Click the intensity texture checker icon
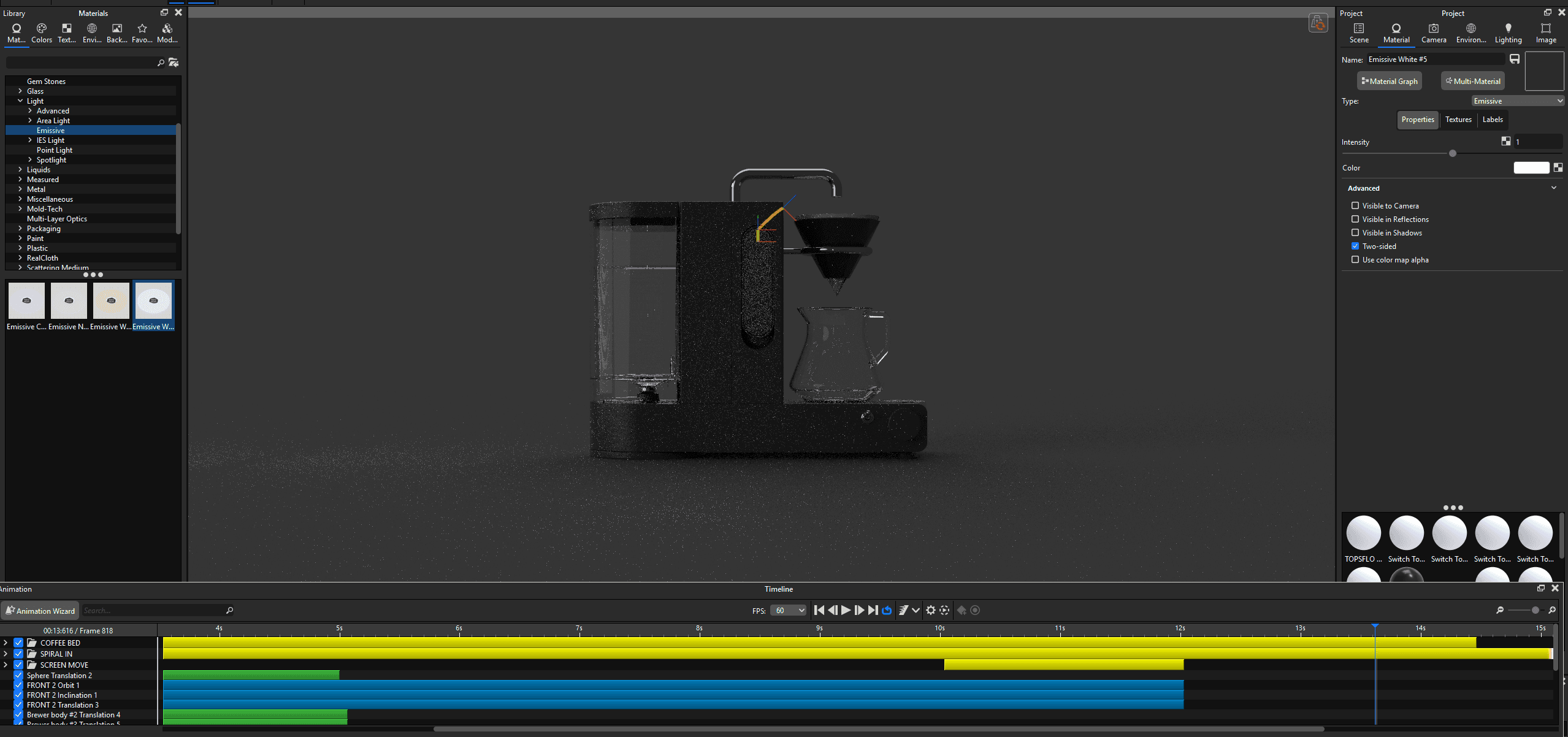Image resolution: width=1568 pixels, height=737 pixels. (x=1505, y=142)
